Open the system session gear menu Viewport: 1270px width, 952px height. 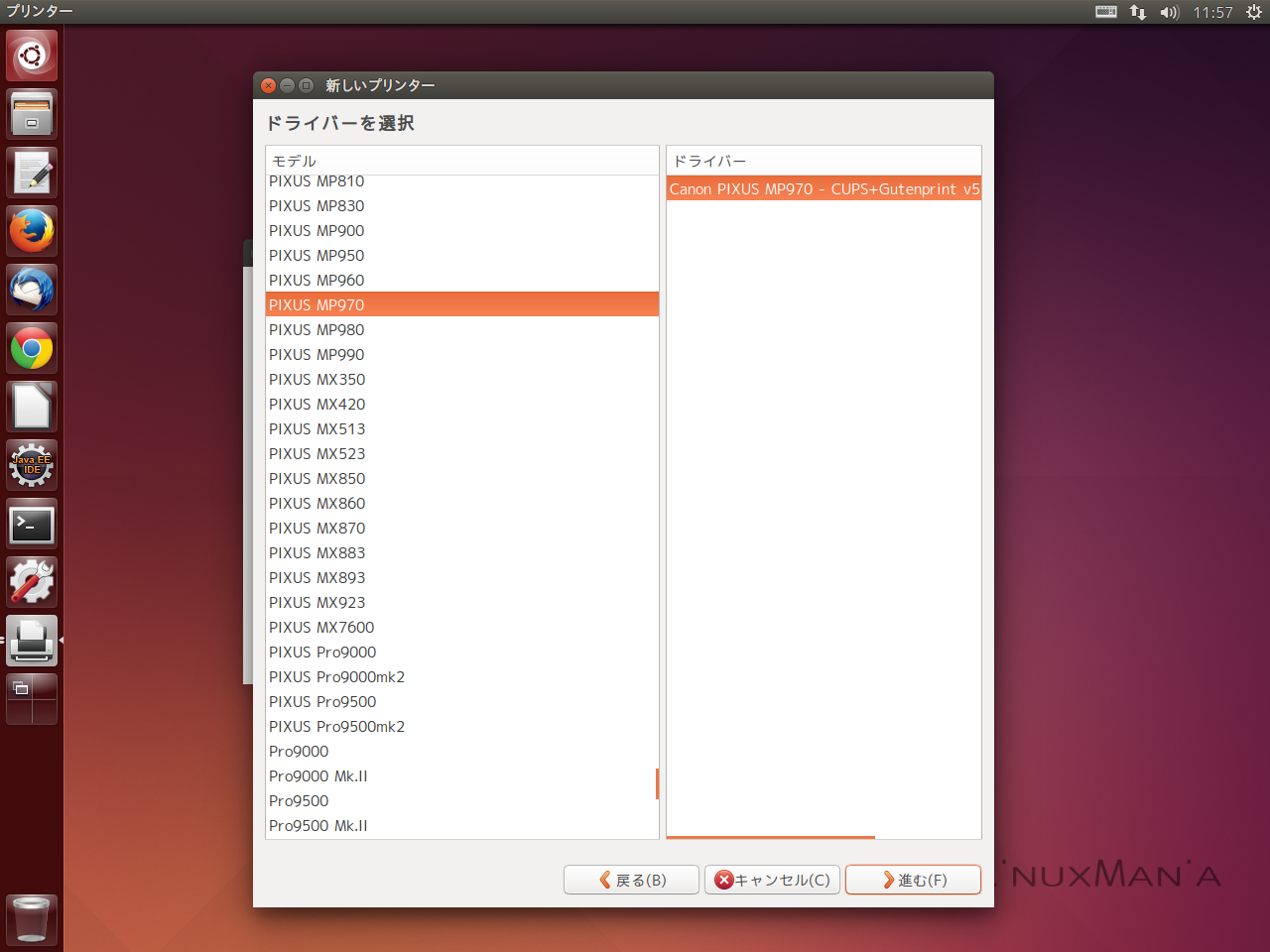(x=1253, y=12)
